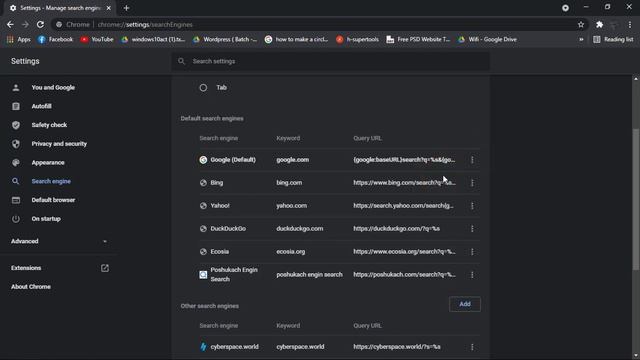Open the windows10act bookmark
This screenshot has width=640, height=360.
pyautogui.click(x=153, y=40)
